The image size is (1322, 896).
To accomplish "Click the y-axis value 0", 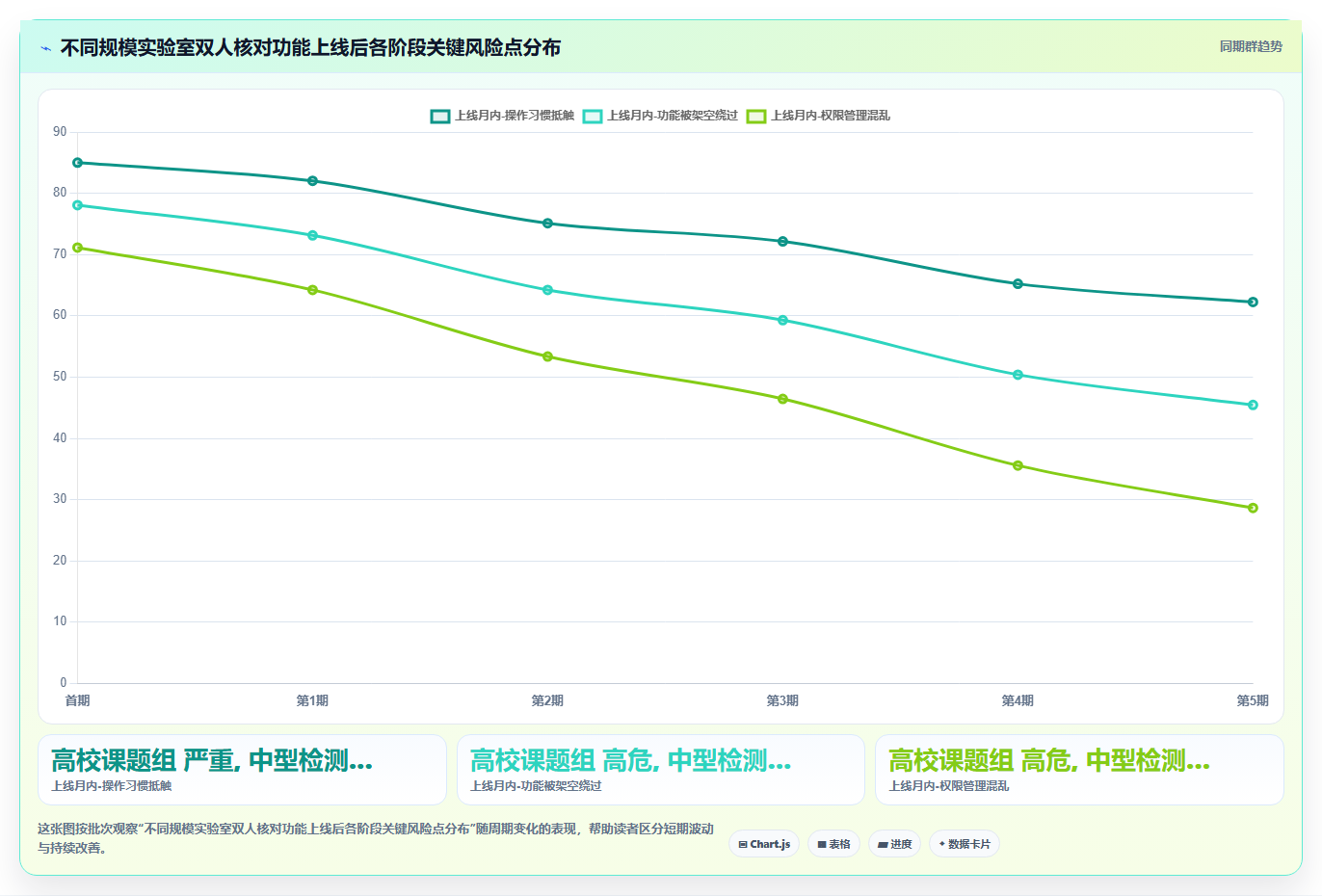I will 64,683.
